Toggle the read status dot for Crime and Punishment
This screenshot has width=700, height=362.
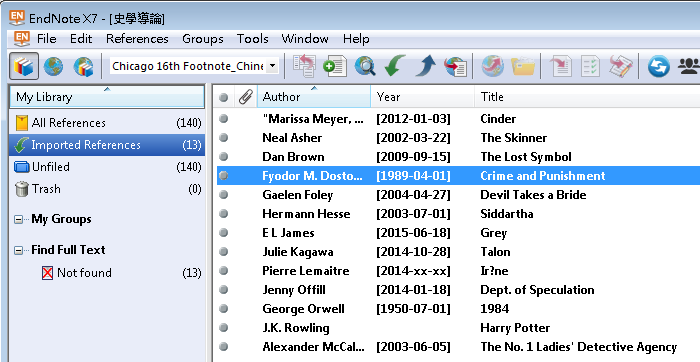(x=224, y=176)
